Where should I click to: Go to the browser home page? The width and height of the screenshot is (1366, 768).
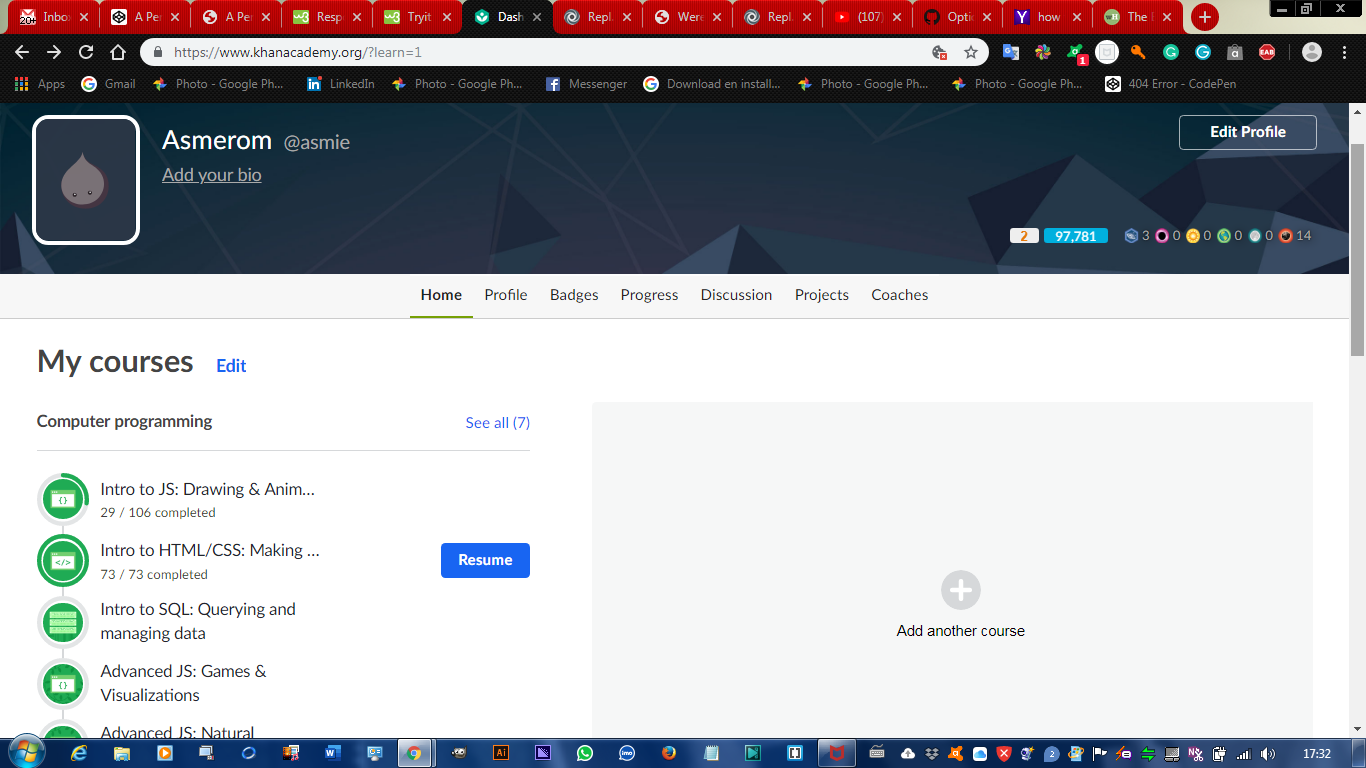coord(118,52)
